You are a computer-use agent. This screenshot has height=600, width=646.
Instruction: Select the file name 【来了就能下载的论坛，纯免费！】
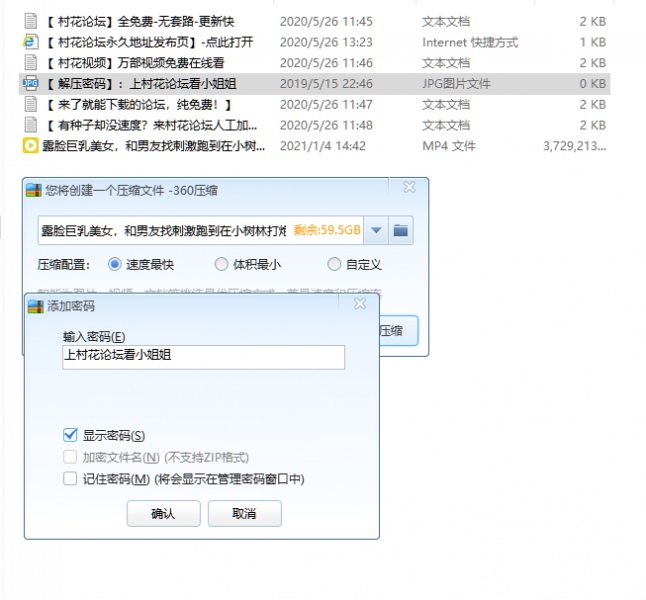(138, 105)
